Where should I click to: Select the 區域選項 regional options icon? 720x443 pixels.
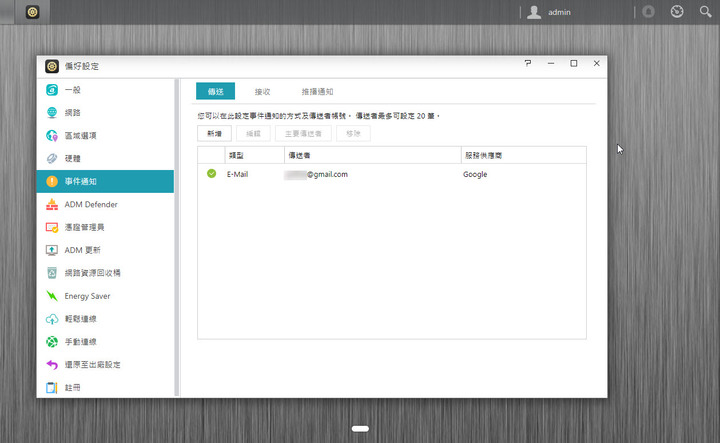(x=52, y=135)
